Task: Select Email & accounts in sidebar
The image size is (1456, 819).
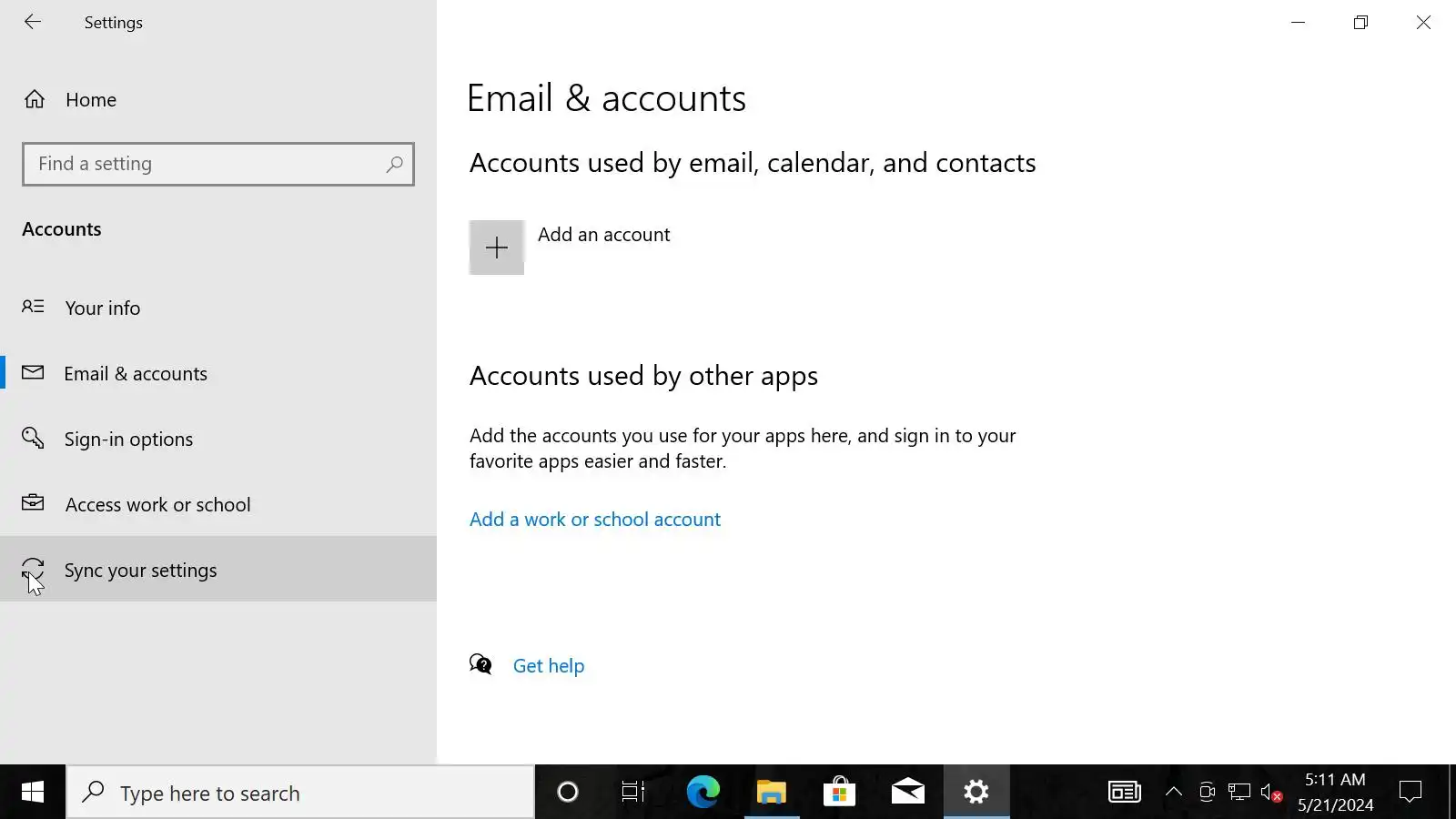Action: pos(218,373)
